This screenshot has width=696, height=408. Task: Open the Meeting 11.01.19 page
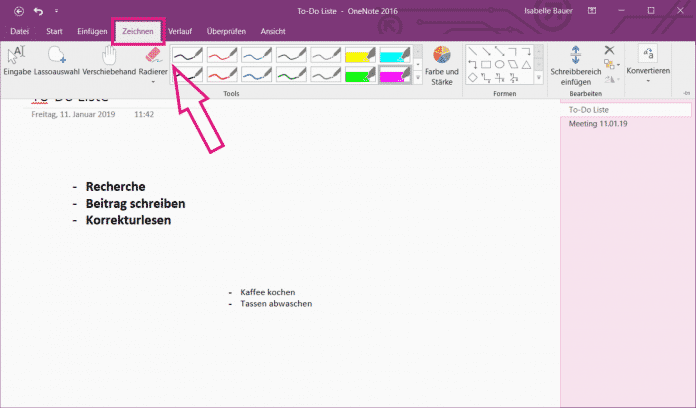click(596, 125)
